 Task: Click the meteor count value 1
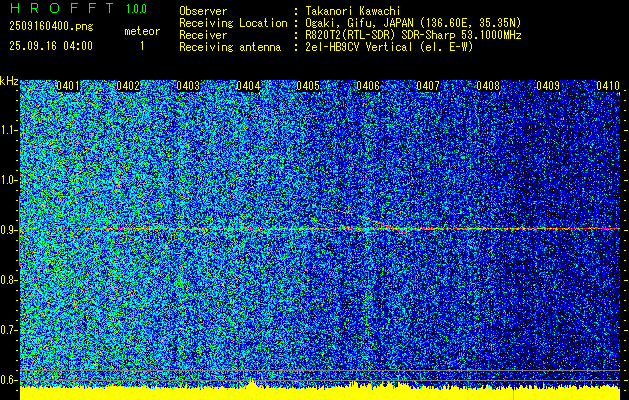tap(142, 46)
